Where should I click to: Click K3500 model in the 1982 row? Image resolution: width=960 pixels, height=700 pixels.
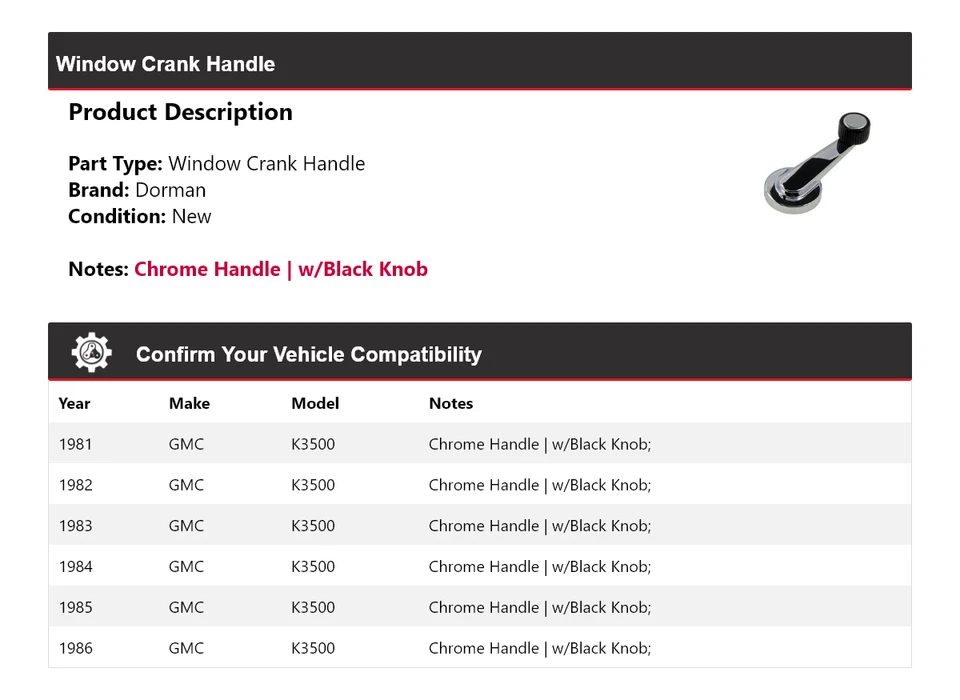313,485
